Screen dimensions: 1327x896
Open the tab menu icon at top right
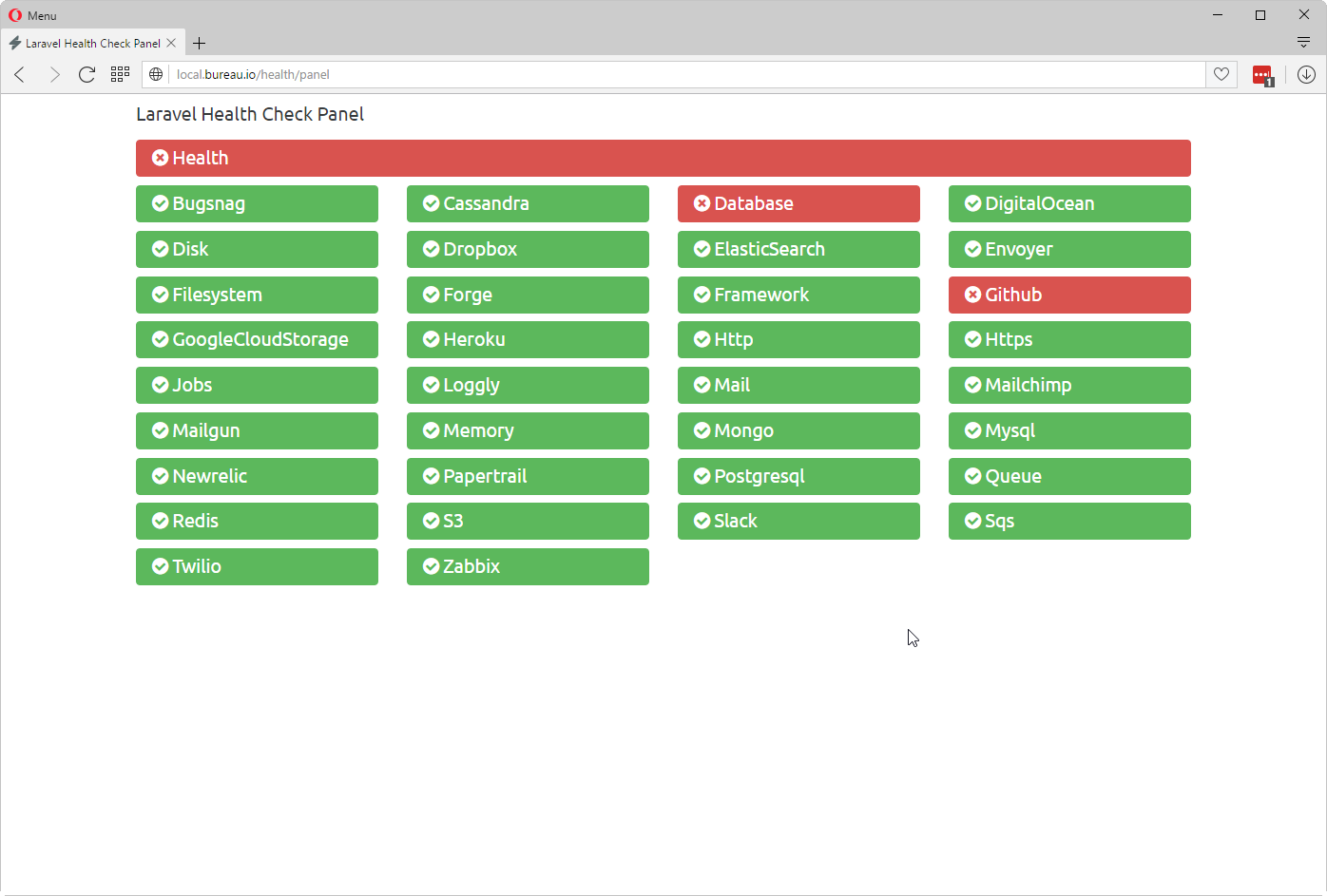[x=1303, y=42]
